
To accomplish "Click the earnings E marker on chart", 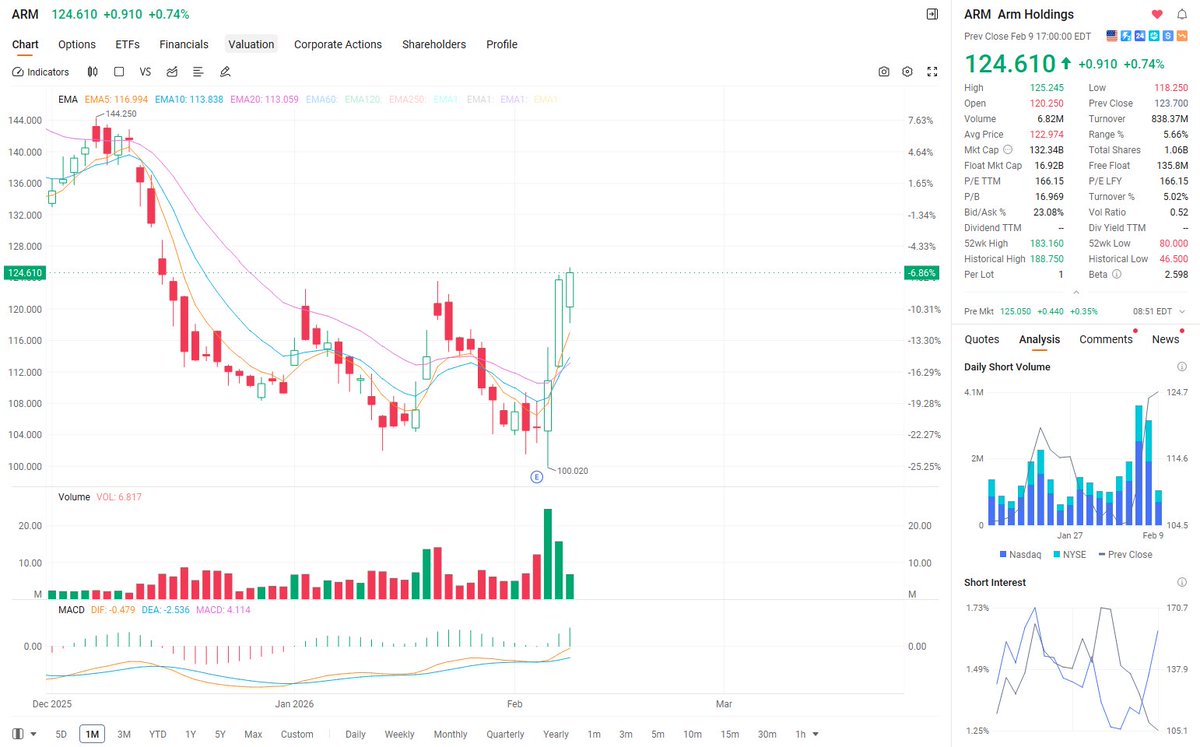I will coord(536,478).
